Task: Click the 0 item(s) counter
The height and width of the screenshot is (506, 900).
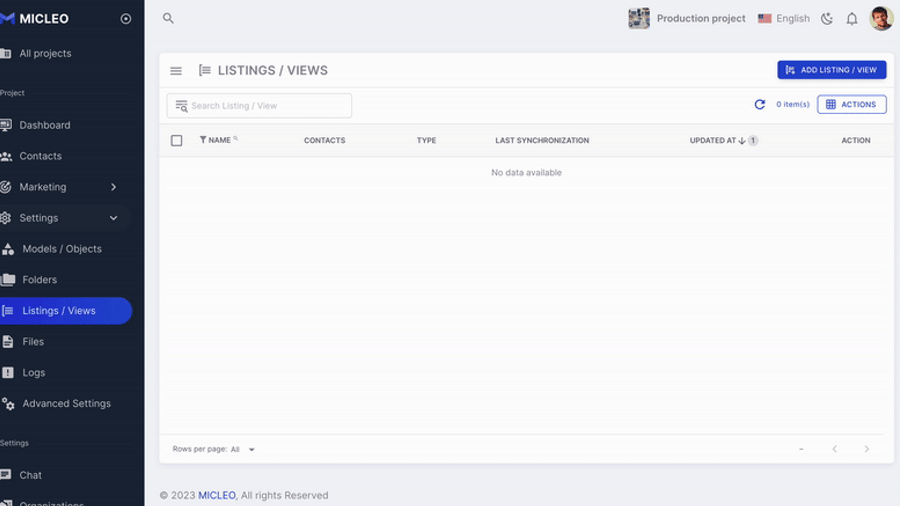Action: coord(793,104)
